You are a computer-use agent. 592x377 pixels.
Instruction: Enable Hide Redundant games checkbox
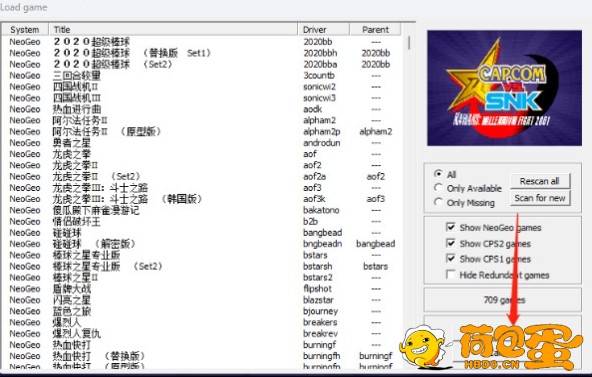(x=450, y=274)
